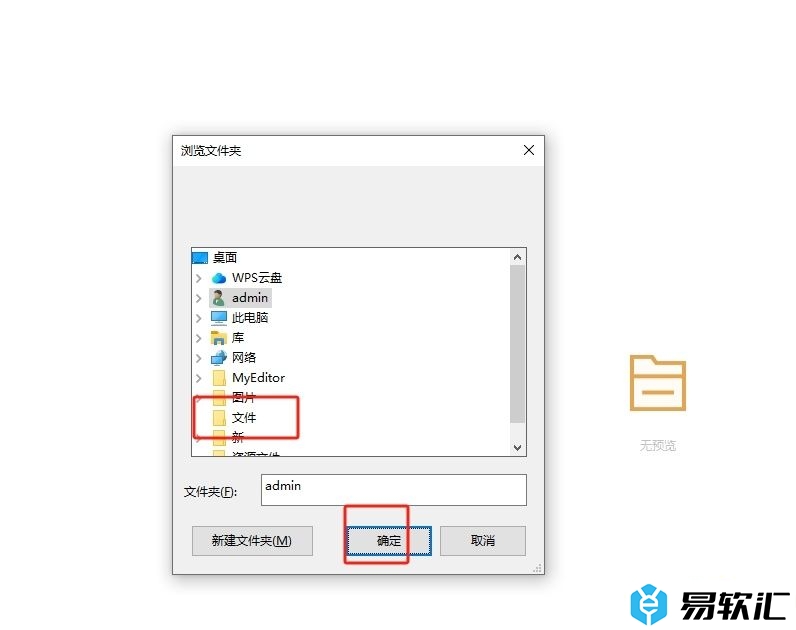The height and width of the screenshot is (630, 796).
Task: Expand the MyEditor tree node
Action: [199, 378]
